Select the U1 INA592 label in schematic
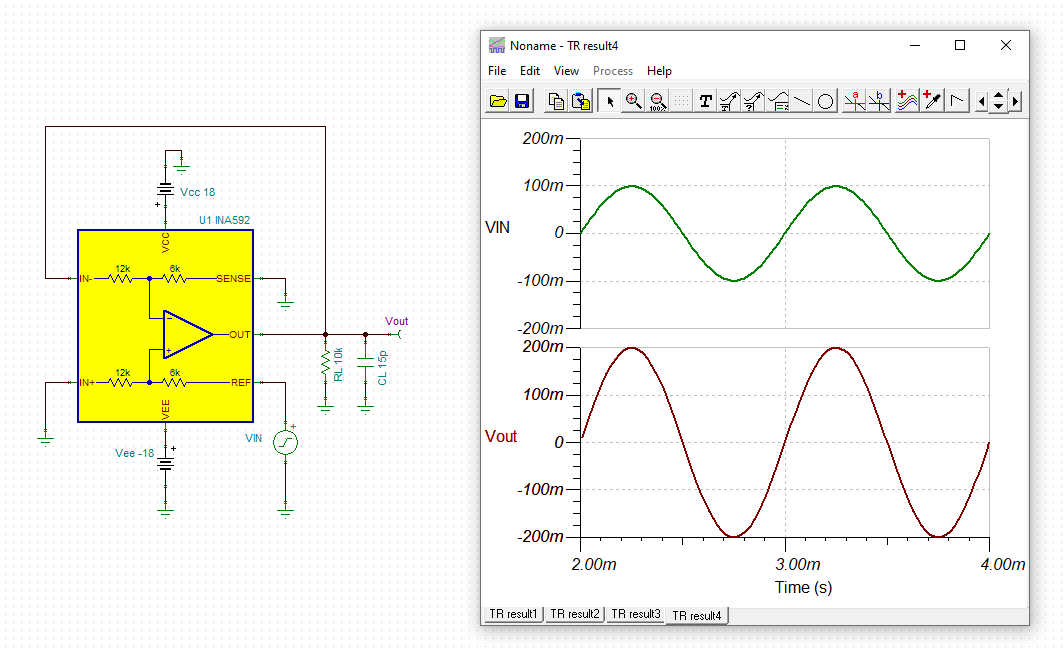The image size is (1064, 650). (225, 220)
